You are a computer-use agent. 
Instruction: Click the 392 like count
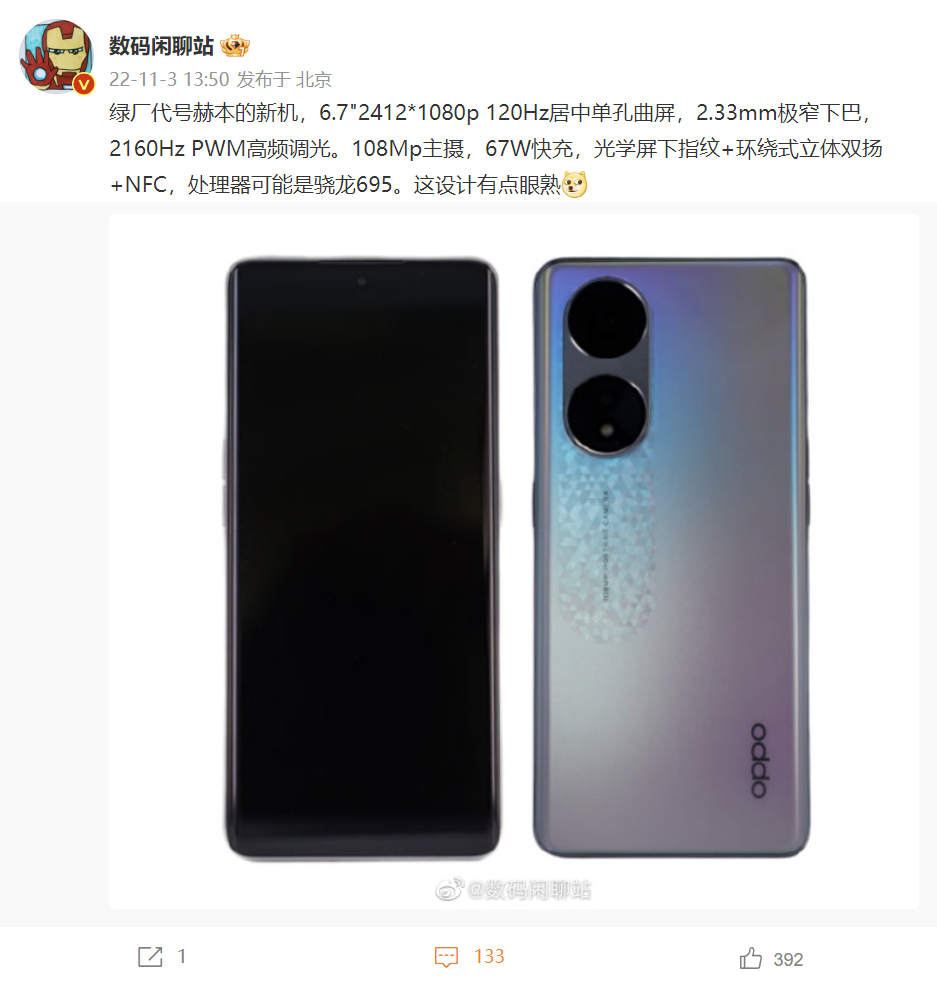click(x=788, y=959)
